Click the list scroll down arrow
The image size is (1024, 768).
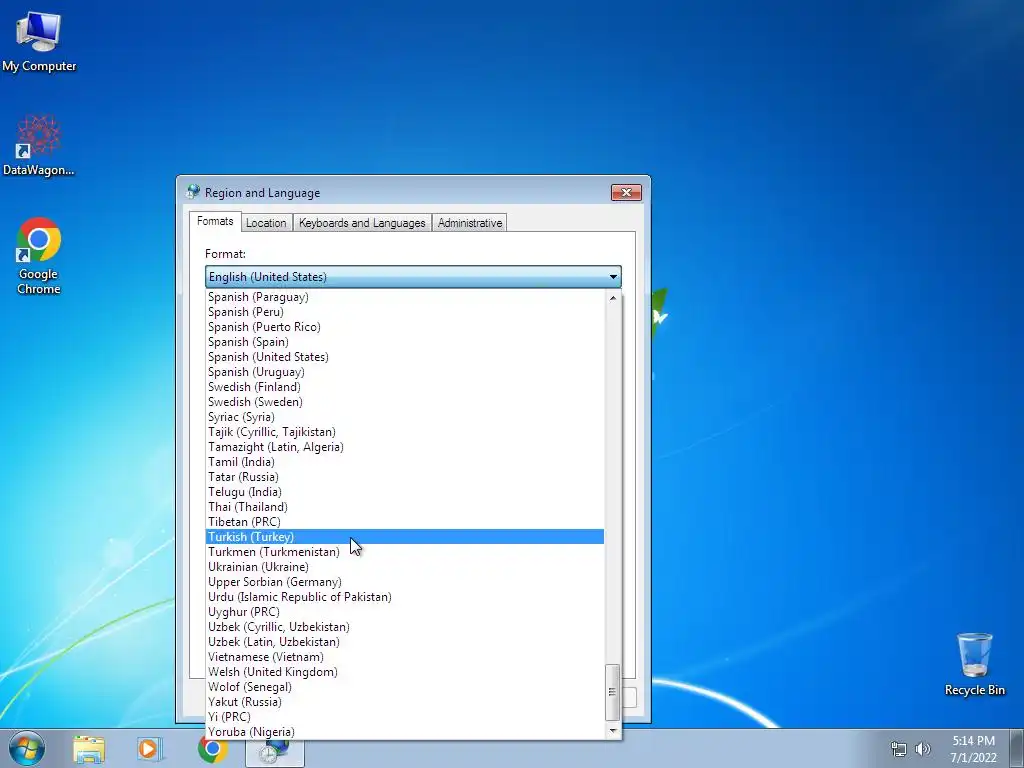(x=613, y=731)
